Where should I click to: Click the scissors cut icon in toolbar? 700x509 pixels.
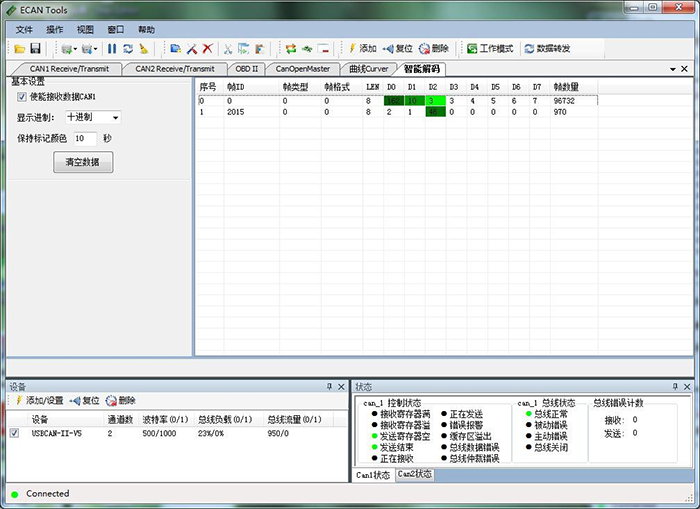(x=228, y=48)
